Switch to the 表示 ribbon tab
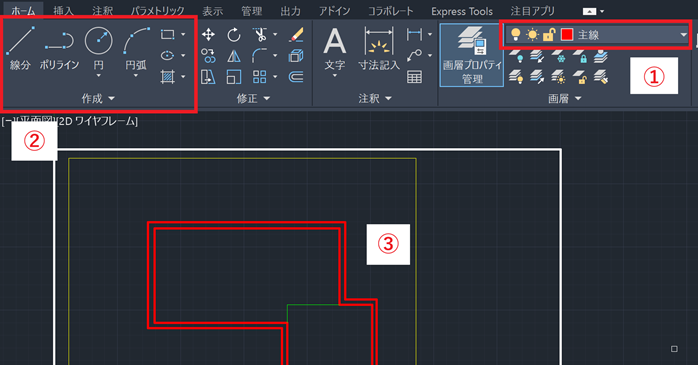Viewport: 698px width, 365px height. (212, 11)
